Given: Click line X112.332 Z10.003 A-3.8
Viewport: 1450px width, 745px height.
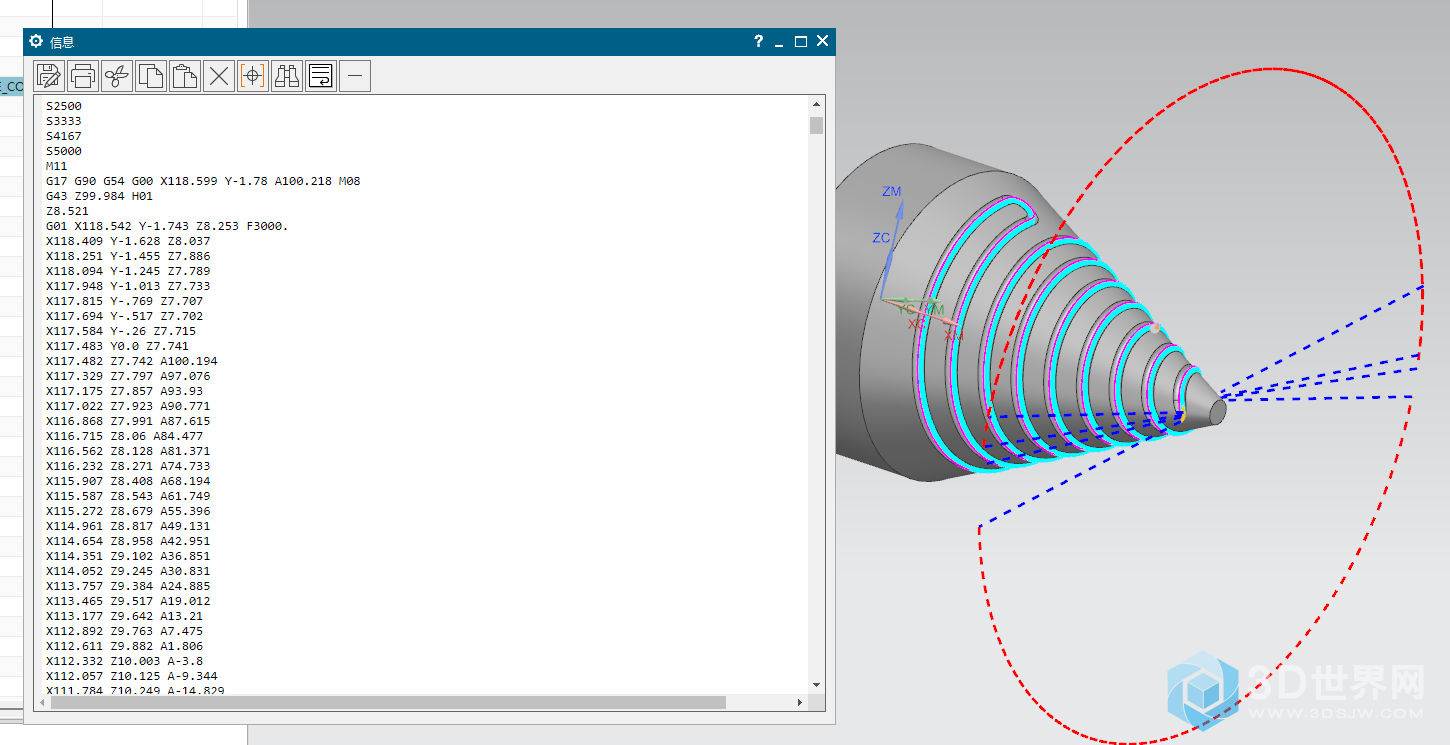Looking at the screenshot, I should coord(124,661).
